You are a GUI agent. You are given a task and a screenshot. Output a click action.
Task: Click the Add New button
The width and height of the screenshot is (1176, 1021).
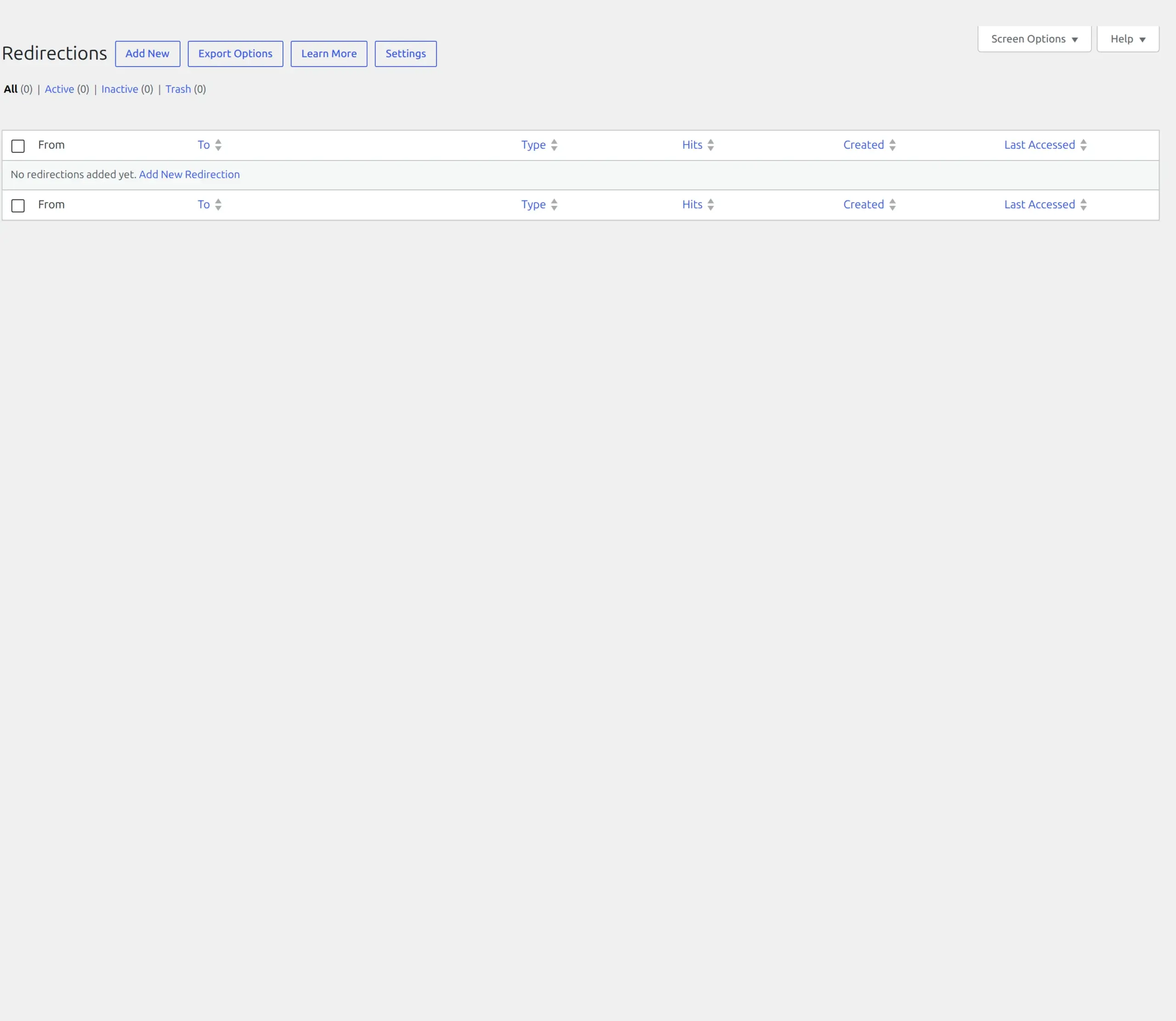147,54
